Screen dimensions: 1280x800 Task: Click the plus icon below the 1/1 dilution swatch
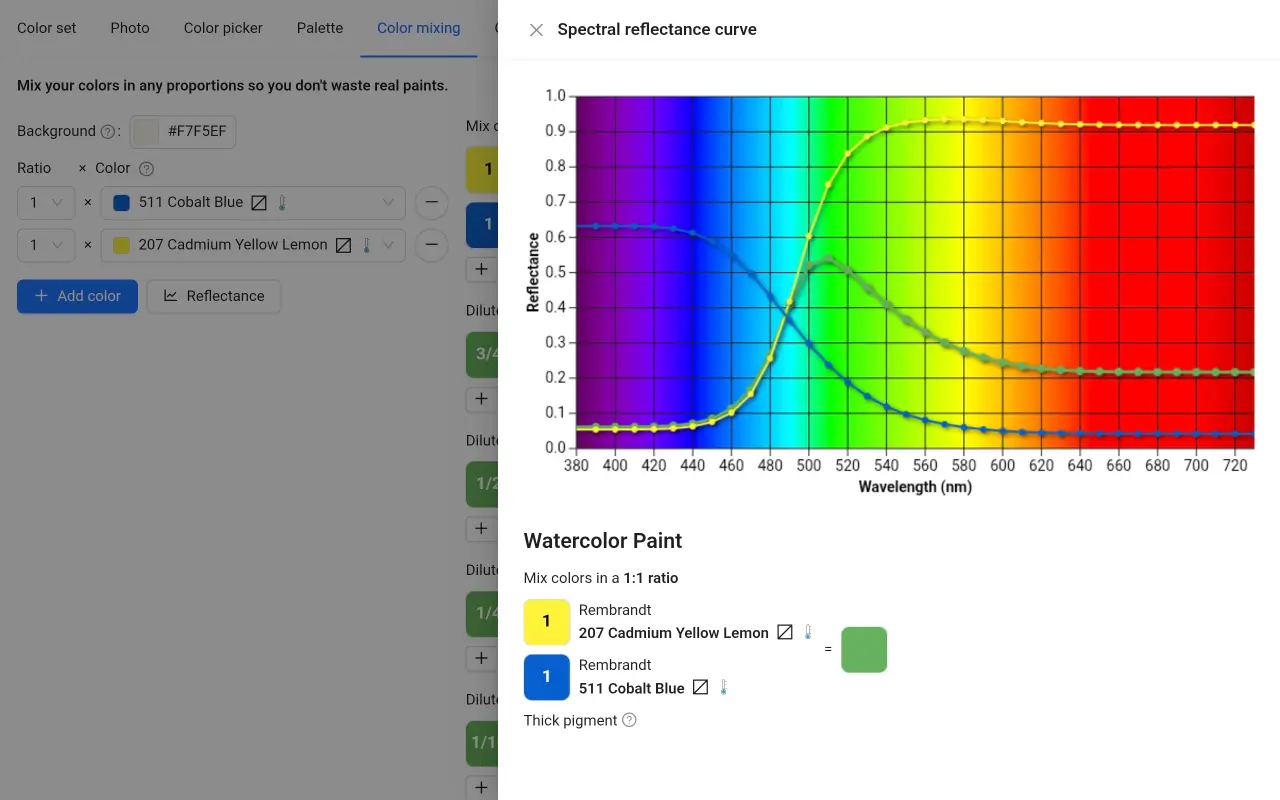pos(481,787)
